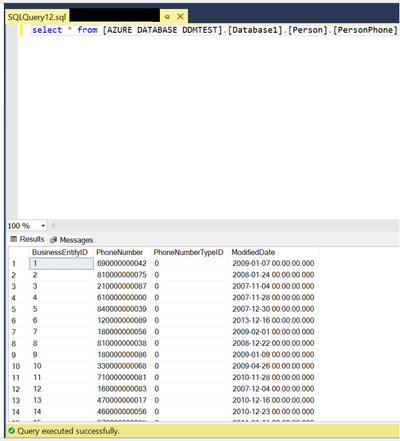Image resolution: width=400 pixels, height=441 pixels.
Task: Click the date cell 2013-12-16 00:00:00.000
Action: coord(273,320)
